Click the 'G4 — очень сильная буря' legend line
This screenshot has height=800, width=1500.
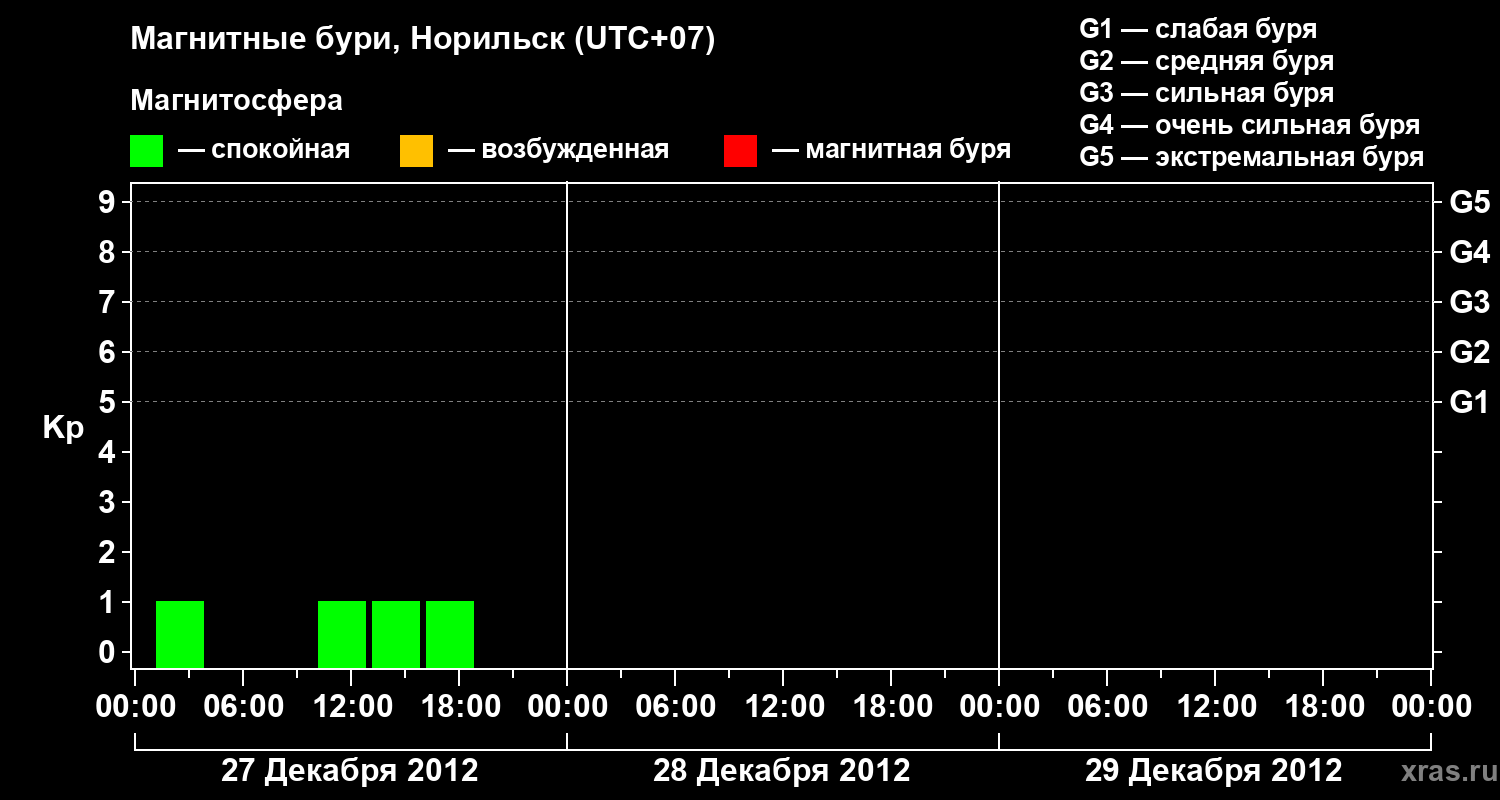tap(1250, 125)
